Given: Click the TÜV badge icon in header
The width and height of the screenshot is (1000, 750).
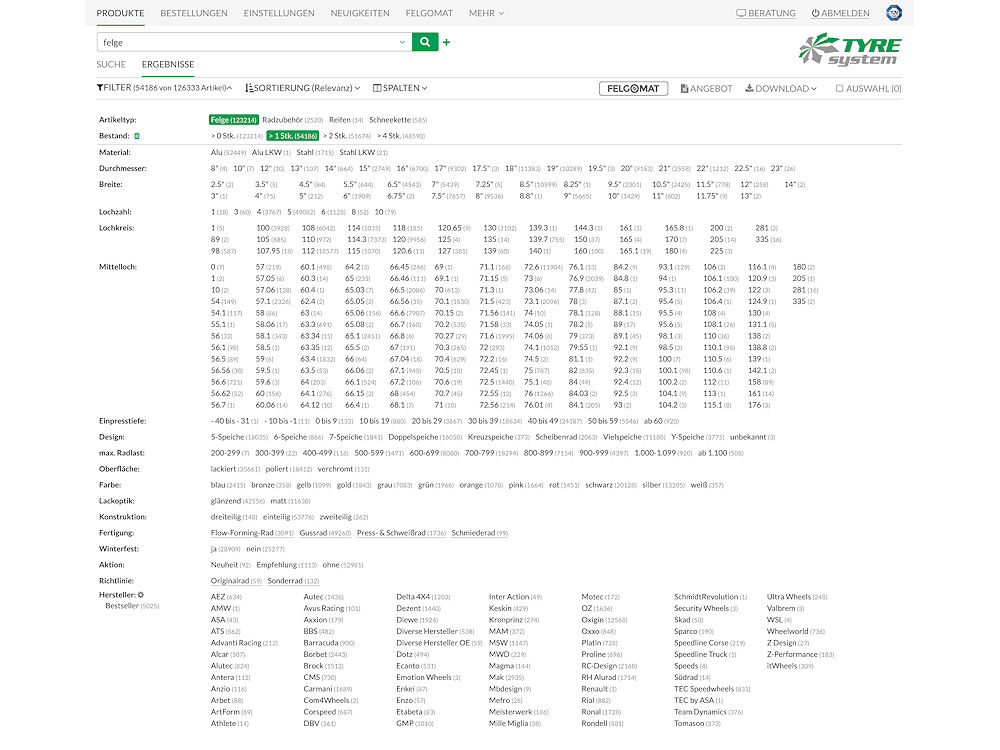Looking at the screenshot, I should click(893, 13).
